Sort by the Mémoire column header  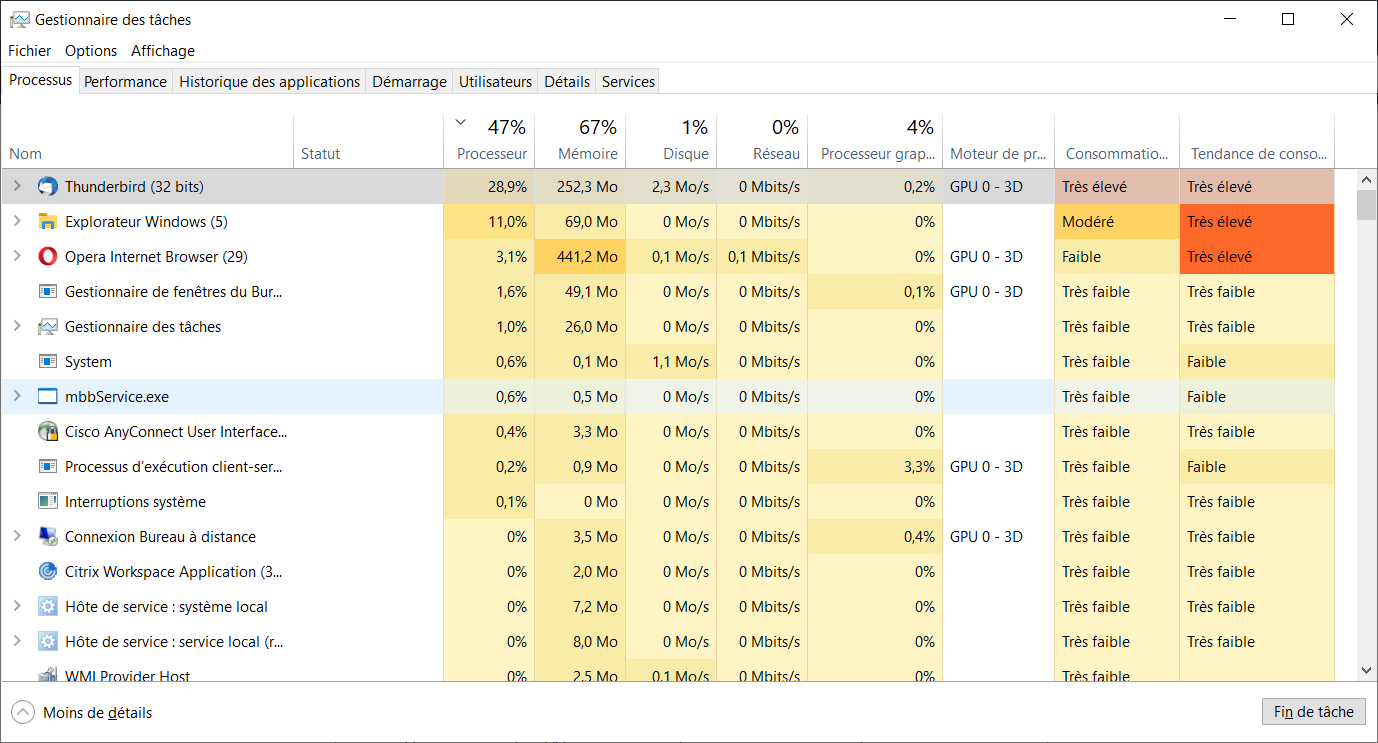580,141
